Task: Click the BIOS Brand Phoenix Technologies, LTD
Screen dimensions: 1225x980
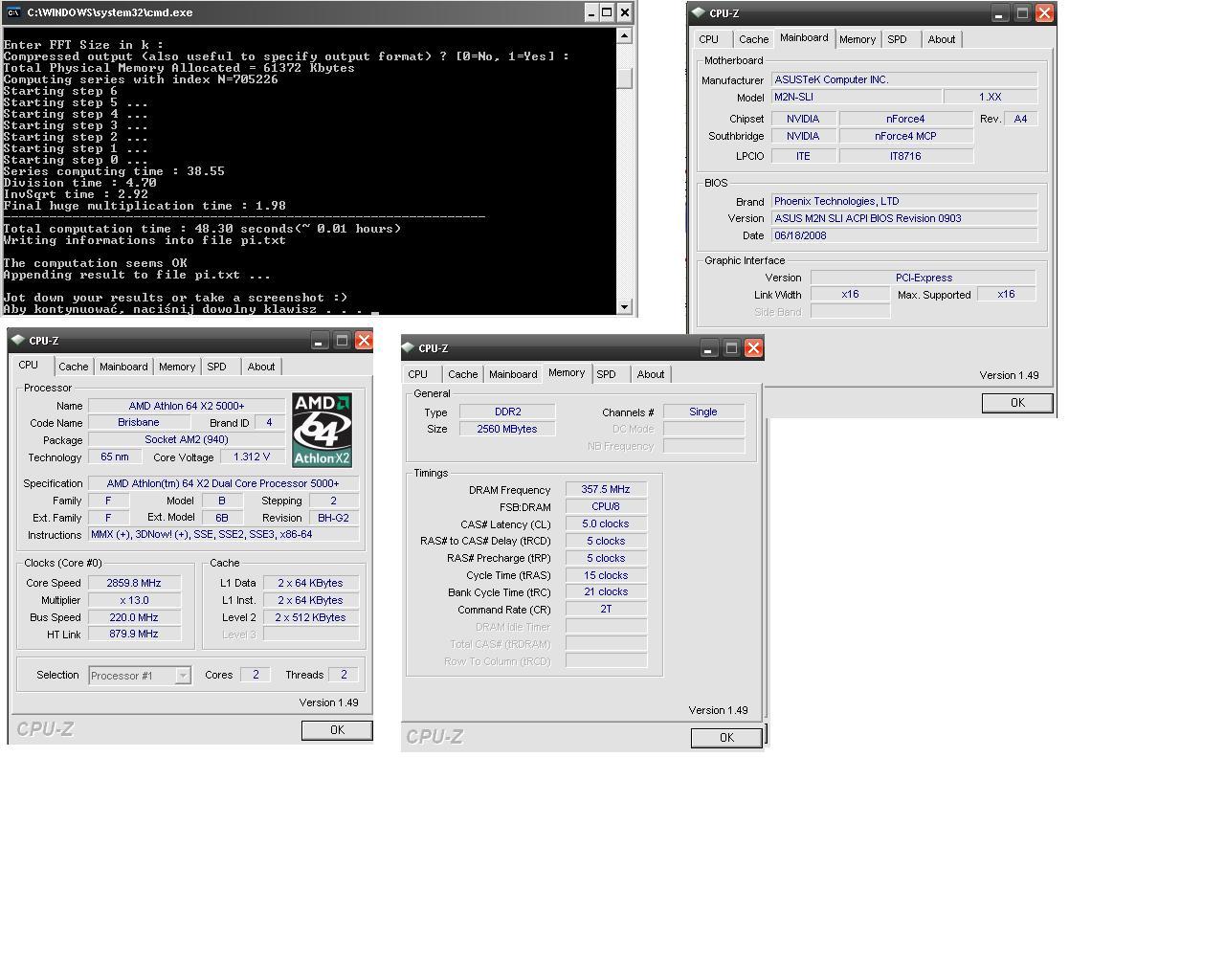Action: (904, 201)
